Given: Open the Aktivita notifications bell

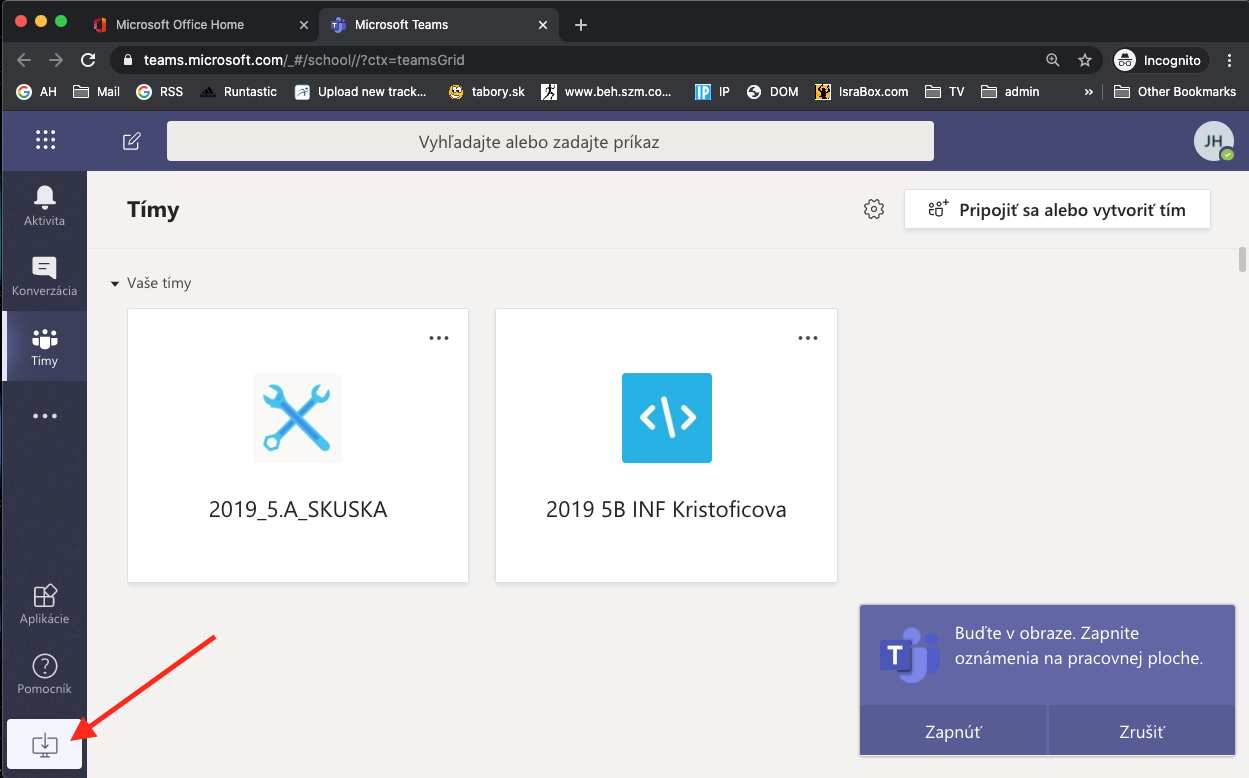Looking at the screenshot, I should coord(44,205).
